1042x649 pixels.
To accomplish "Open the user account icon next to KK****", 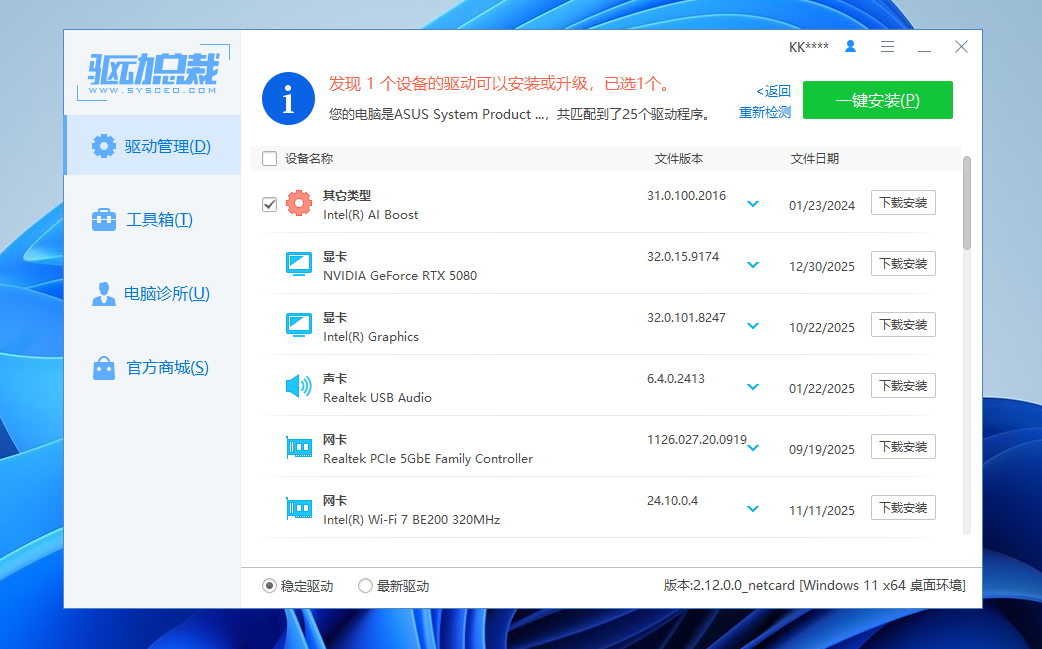I will [850, 46].
